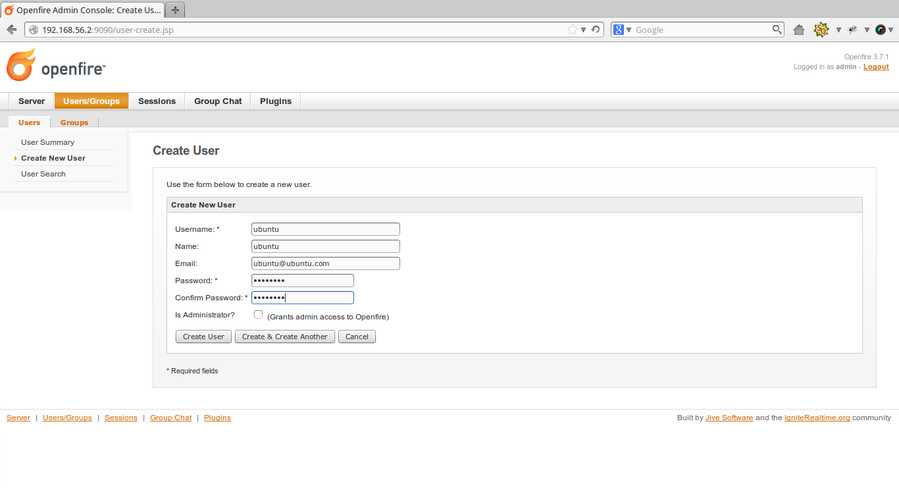Click the browser home icon
Image resolution: width=899 pixels, height=490 pixels.
pyautogui.click(x=799, y=30)
